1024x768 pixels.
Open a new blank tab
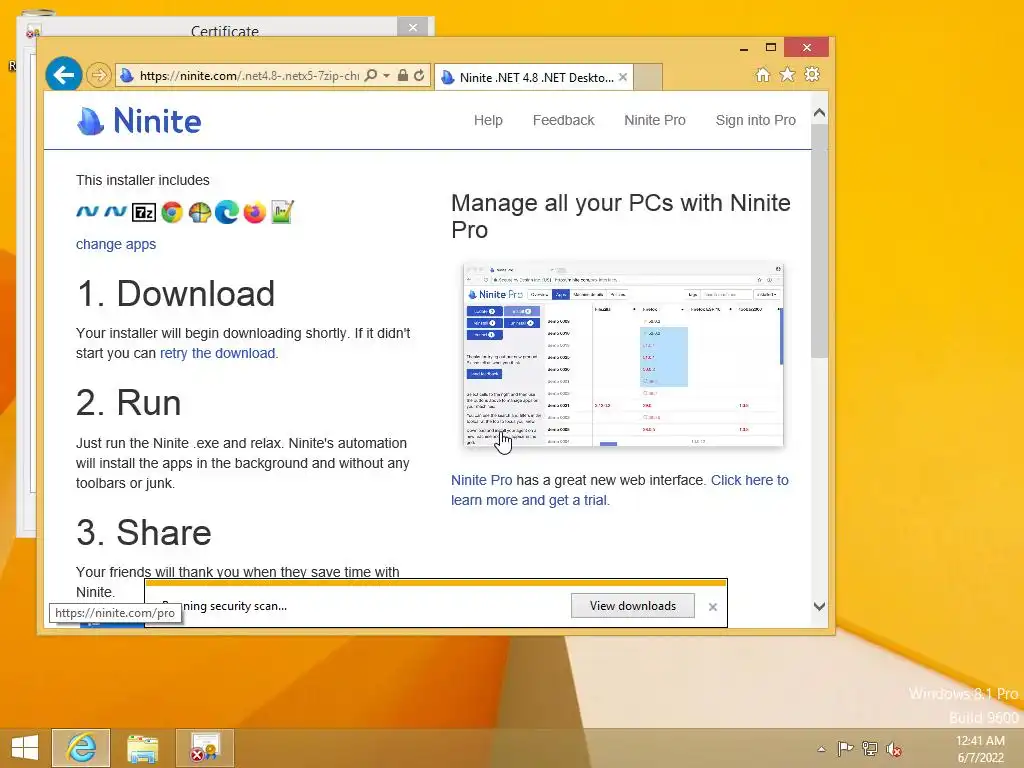[648, 77]
